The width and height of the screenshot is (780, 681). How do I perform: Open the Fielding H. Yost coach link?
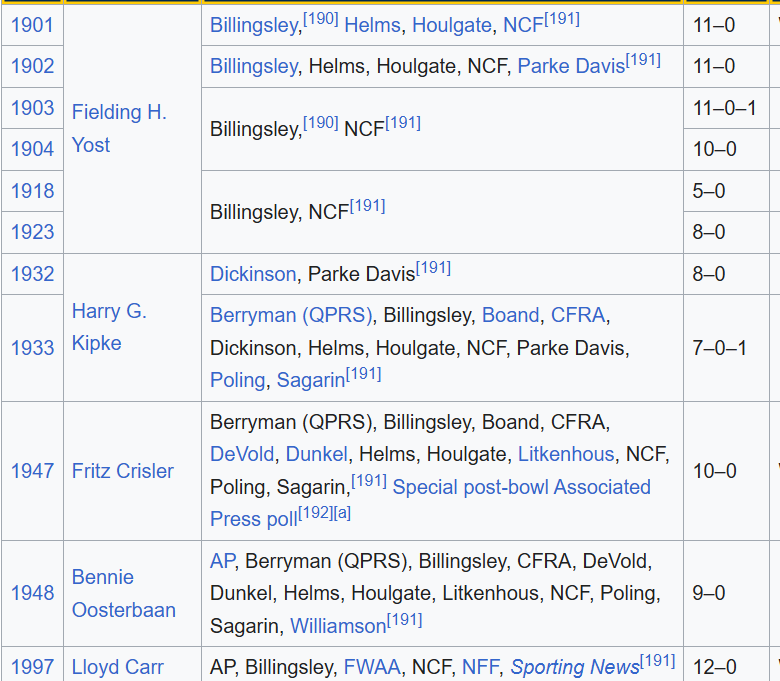coord(119,128)
